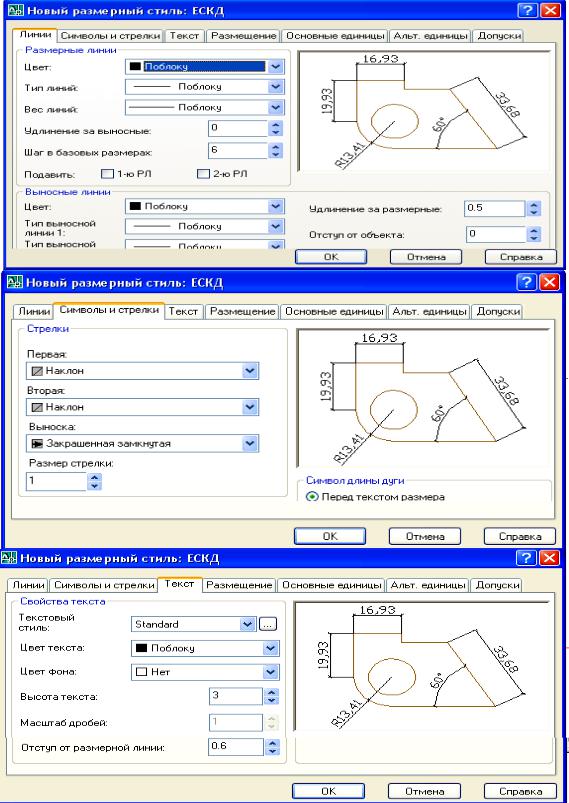Click OK button in the top dialog

point(331,257)
